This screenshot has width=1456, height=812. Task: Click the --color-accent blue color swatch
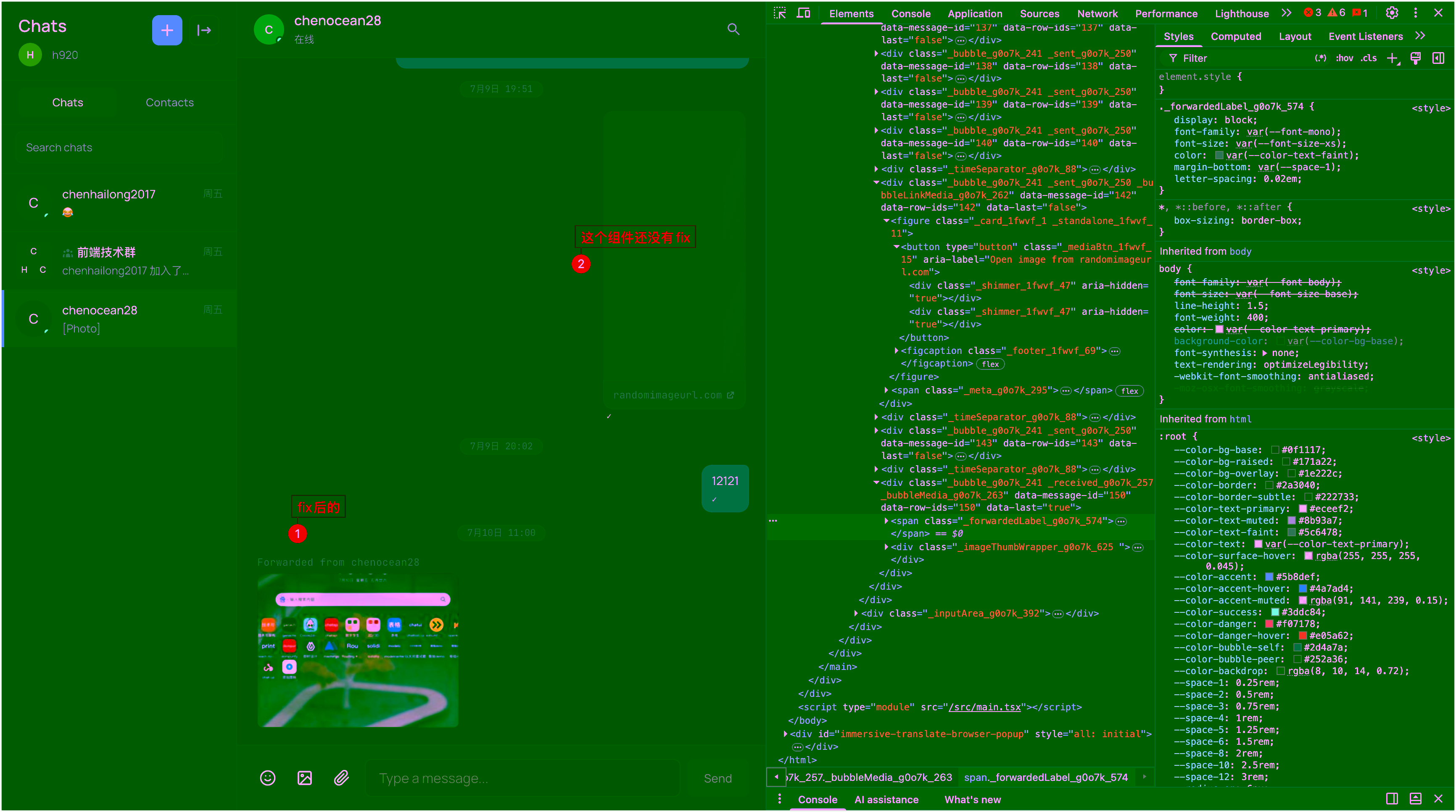[x=1269, y=577]
